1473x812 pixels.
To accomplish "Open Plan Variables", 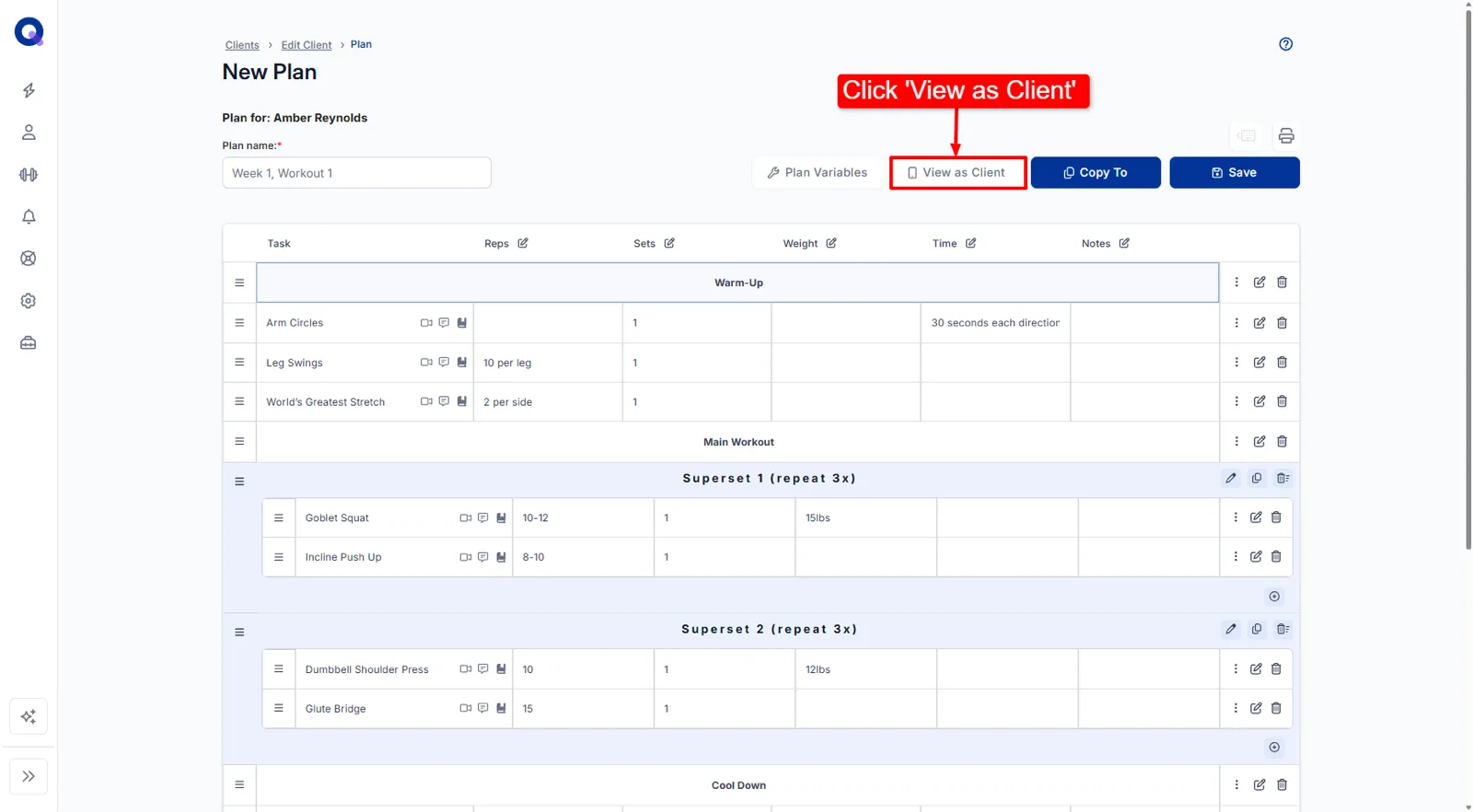I will (x=818, y=172).
